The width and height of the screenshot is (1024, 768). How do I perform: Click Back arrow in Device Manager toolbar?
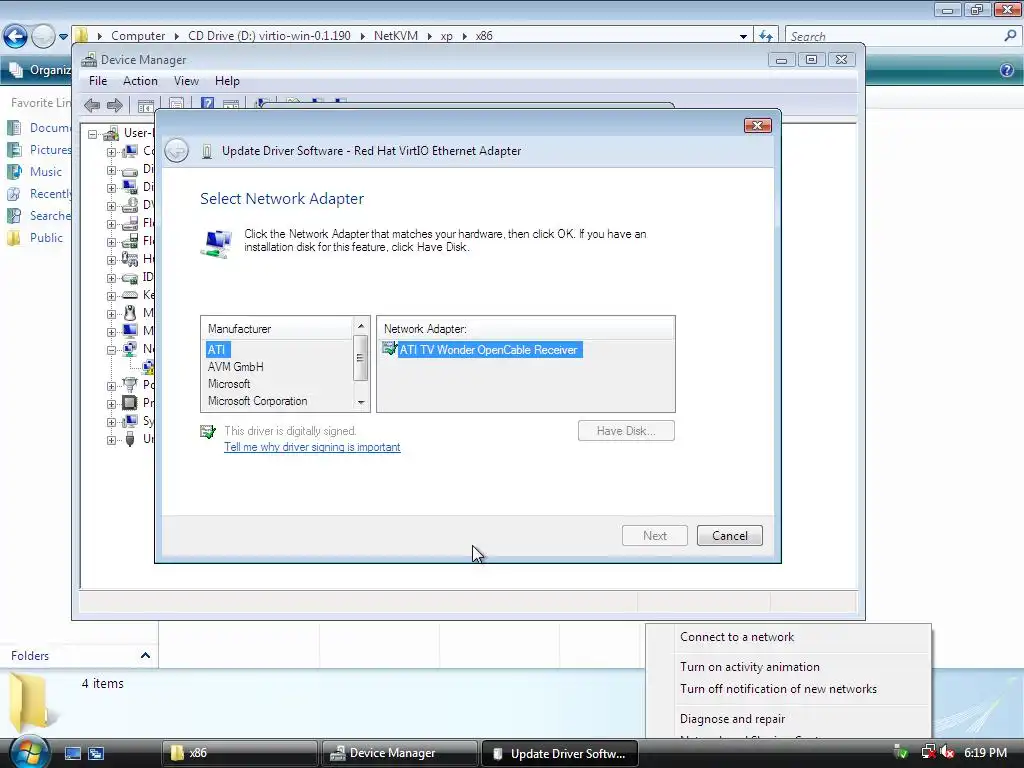(x=92, y=104)
